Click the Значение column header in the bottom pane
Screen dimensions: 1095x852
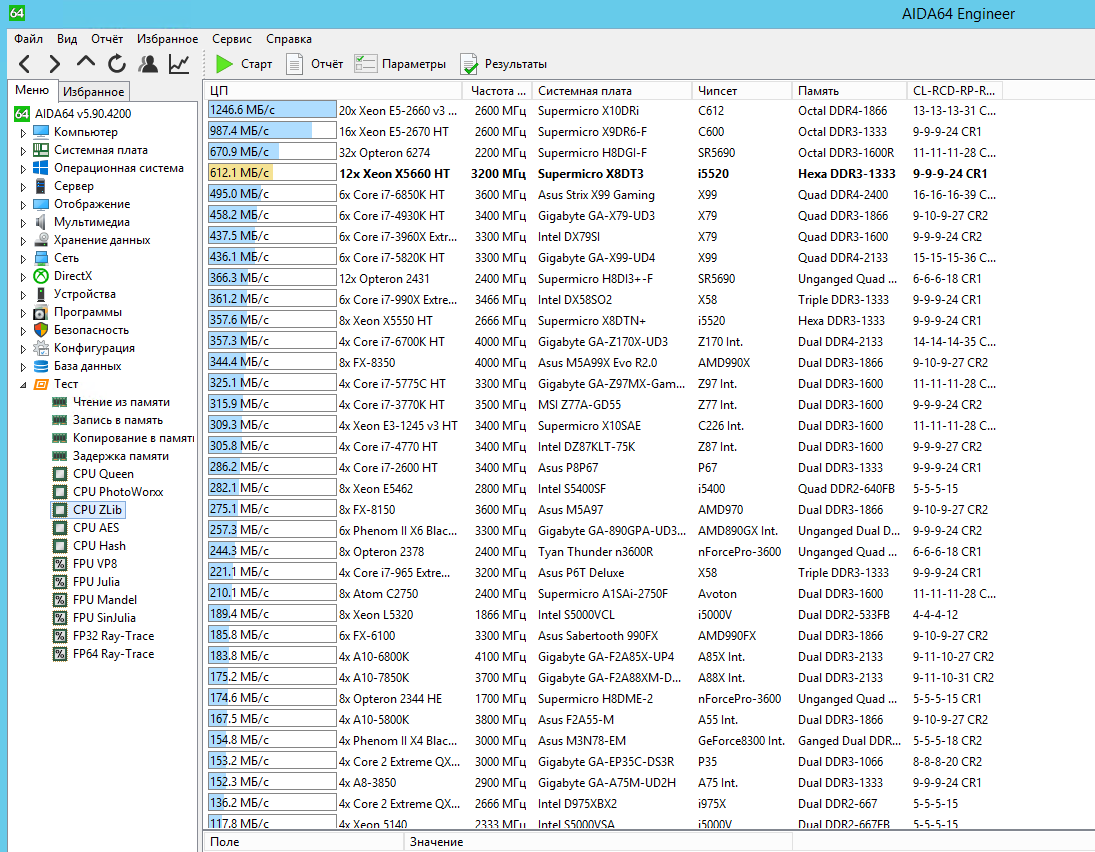point(598,842)
